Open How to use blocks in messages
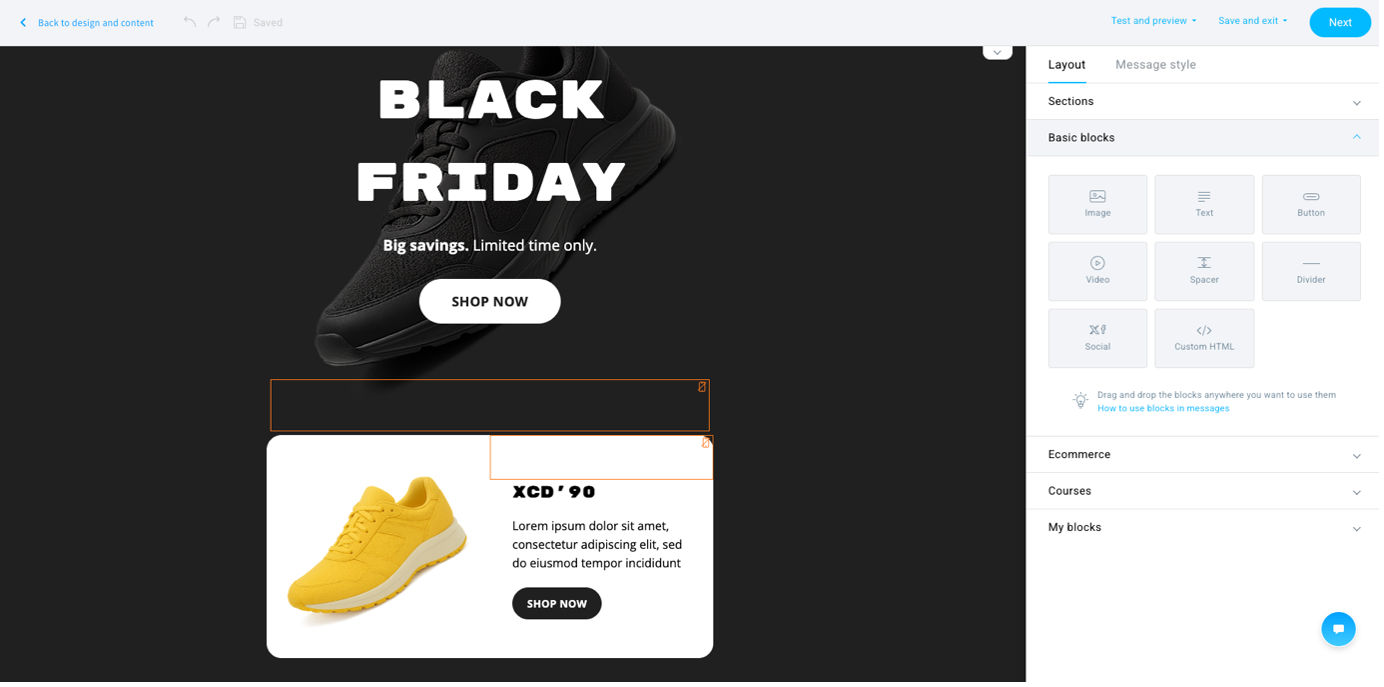Screen dimensions: 1384x687 click(1163, 408)
